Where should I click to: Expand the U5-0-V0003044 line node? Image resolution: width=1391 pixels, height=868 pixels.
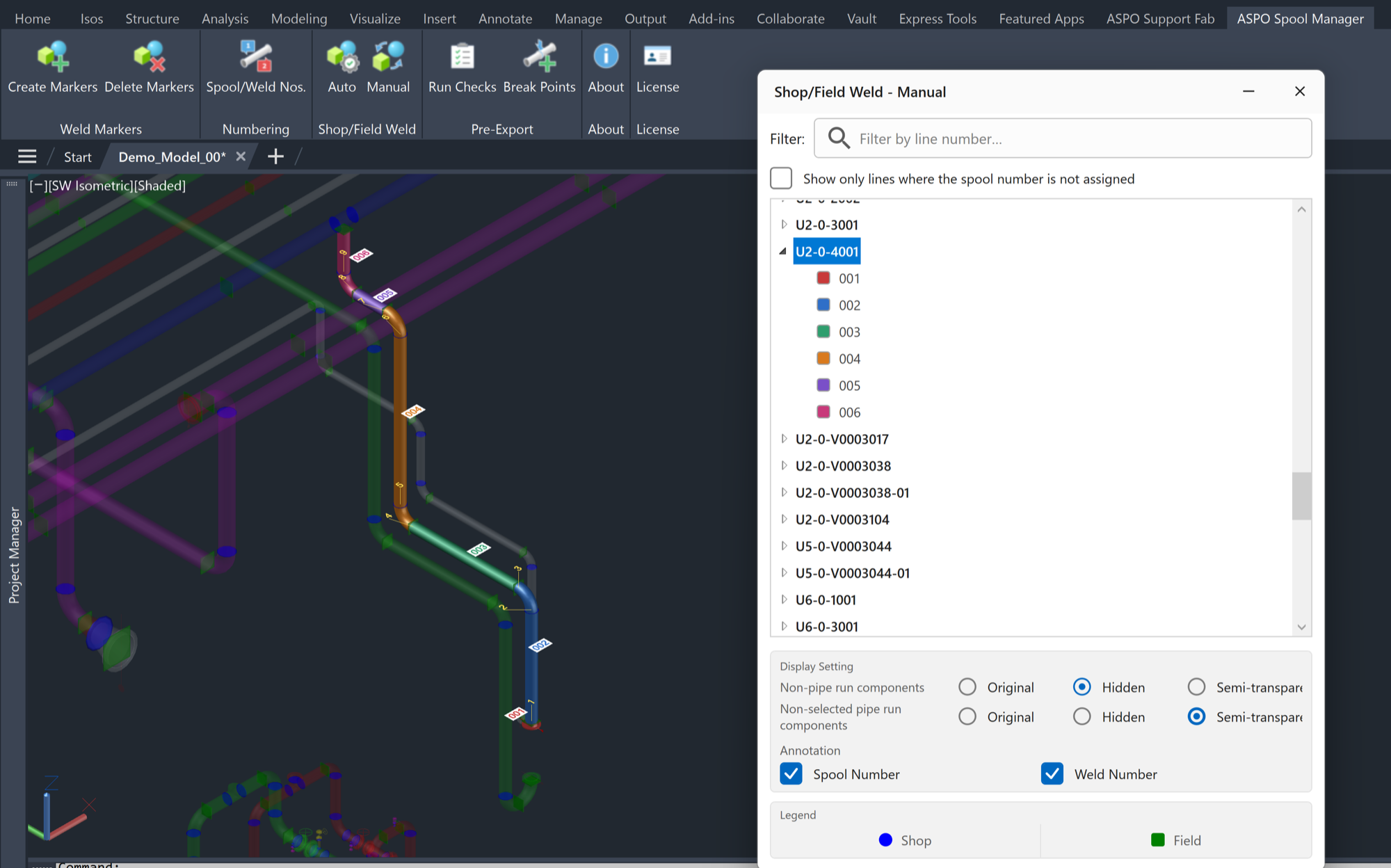(x=784, y=545)
